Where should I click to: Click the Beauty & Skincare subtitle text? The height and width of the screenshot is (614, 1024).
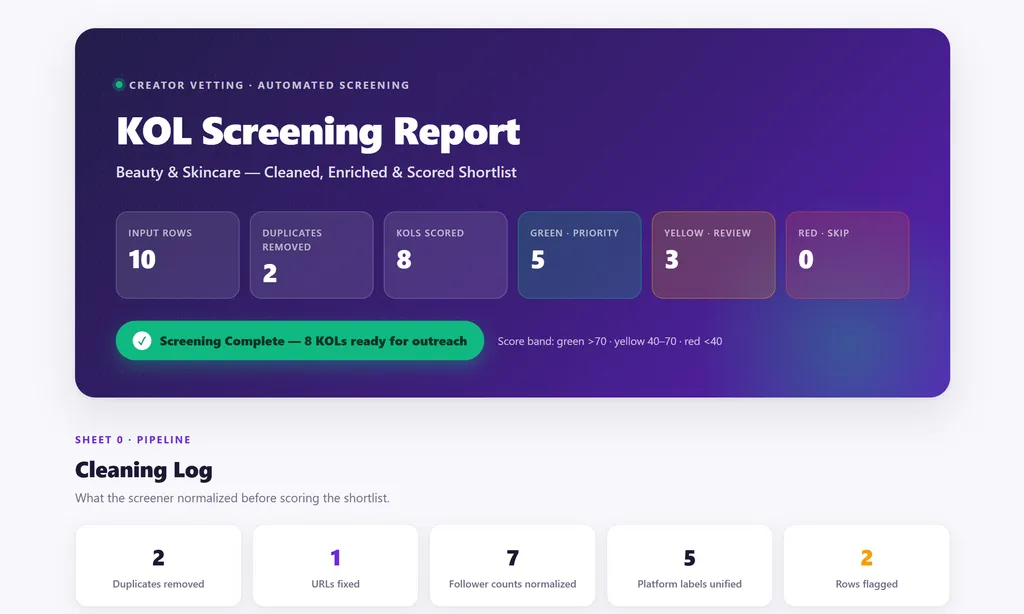(316, 172)
